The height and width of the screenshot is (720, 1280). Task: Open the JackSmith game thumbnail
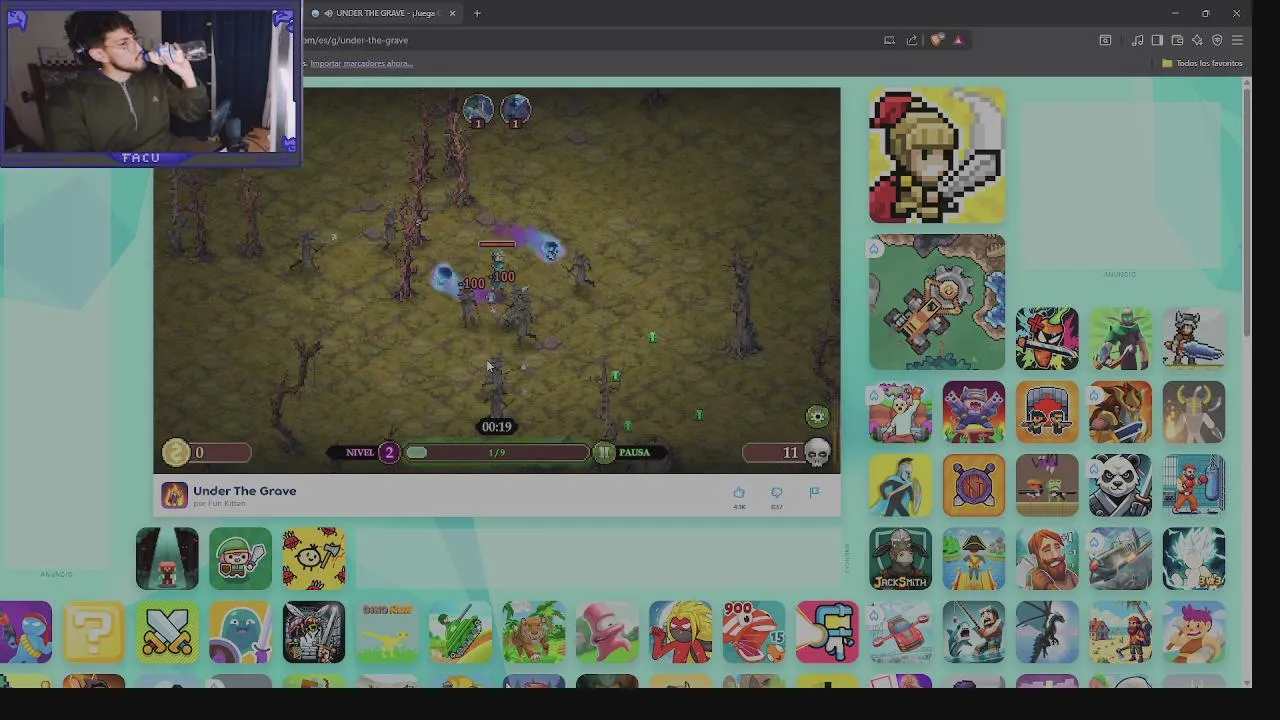click(x=900, y=558)
